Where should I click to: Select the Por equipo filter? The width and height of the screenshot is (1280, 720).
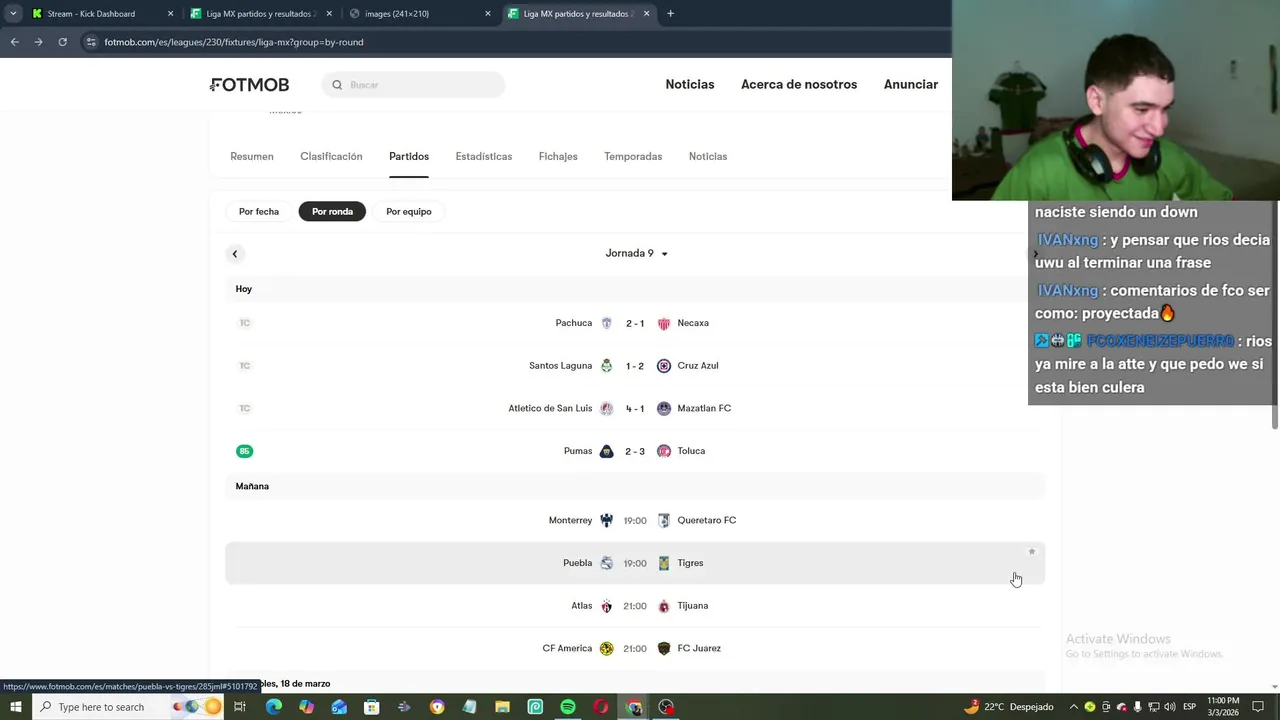pyautogui.click(x=409, y=211)
